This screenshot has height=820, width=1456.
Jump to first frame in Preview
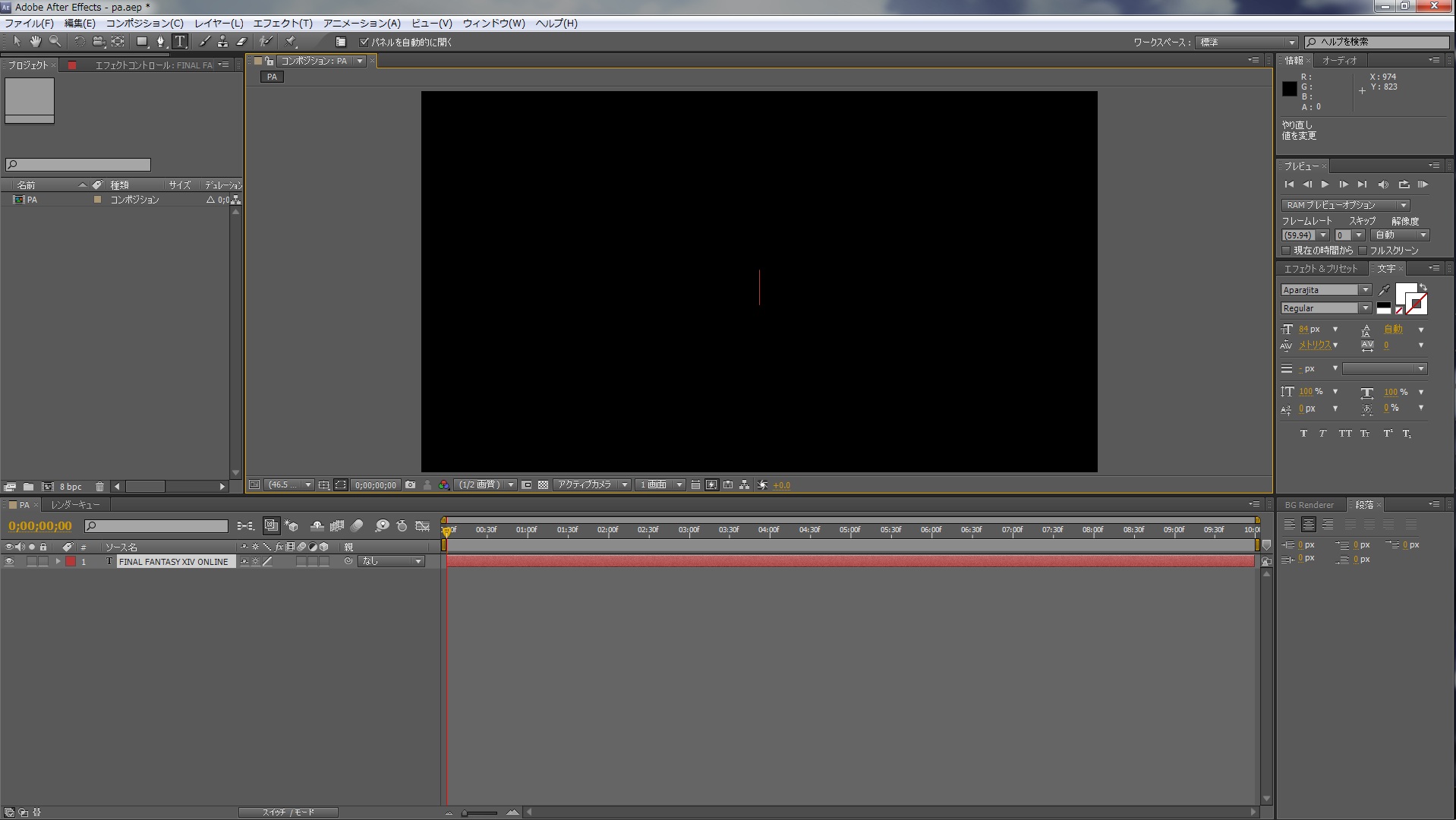(x=1288, y=184)
